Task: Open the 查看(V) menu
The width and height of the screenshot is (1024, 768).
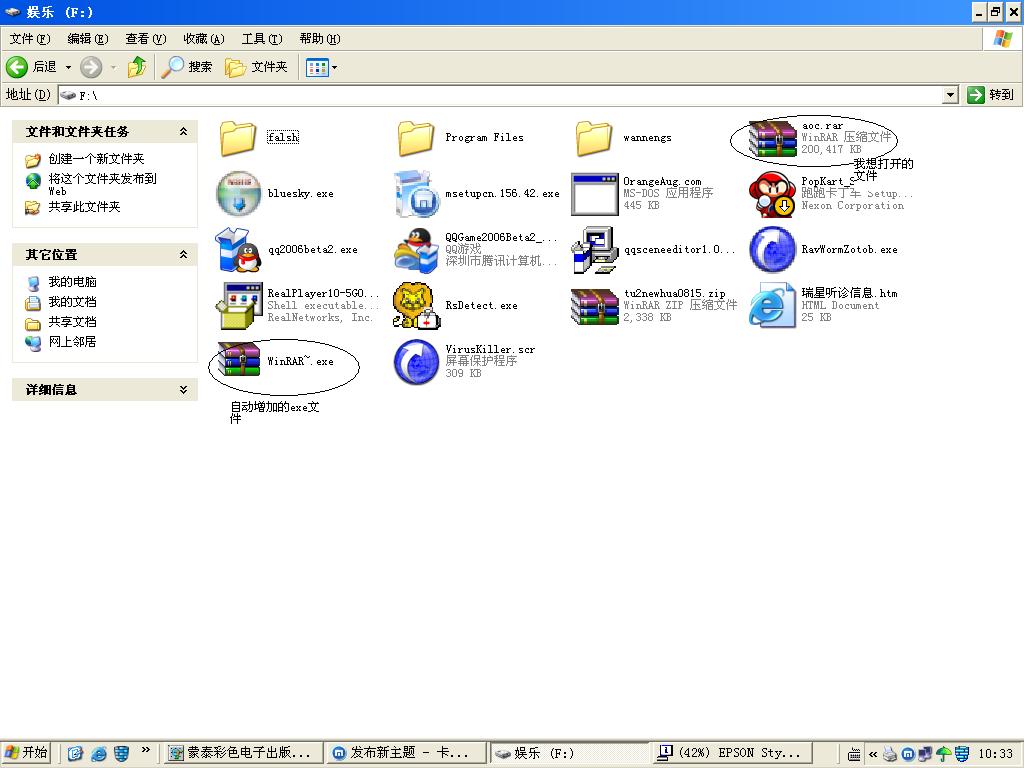Action: [x=144, y=39]
